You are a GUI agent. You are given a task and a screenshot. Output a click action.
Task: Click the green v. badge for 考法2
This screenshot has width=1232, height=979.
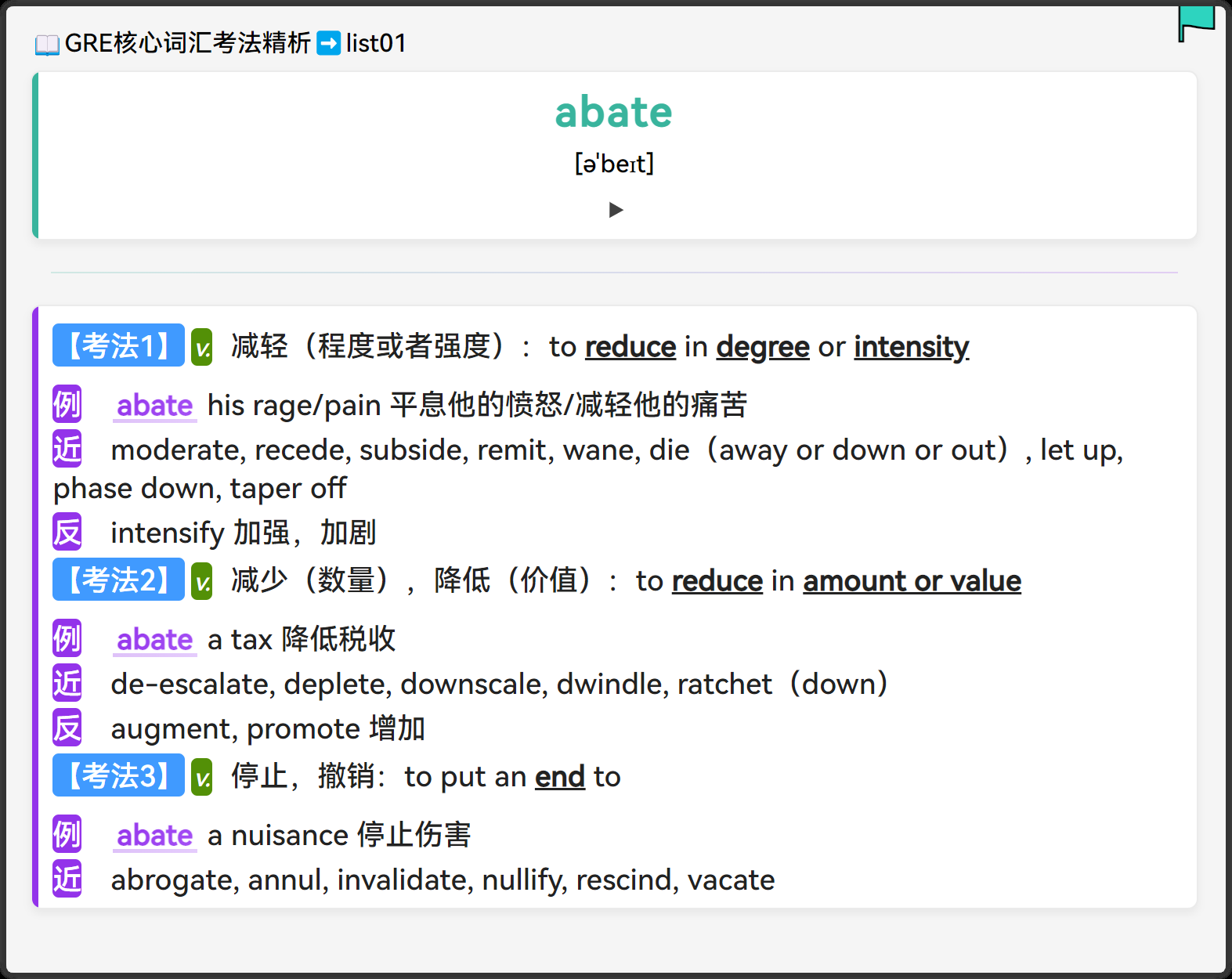[x=202, y=581]
